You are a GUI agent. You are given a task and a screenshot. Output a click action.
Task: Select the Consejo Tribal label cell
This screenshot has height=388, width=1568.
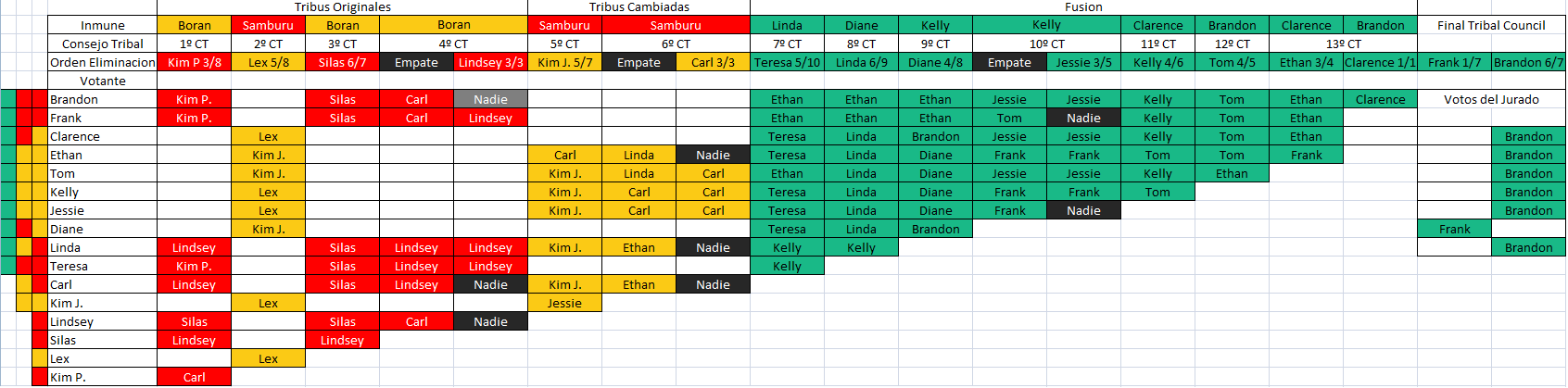tap(103, 44)
